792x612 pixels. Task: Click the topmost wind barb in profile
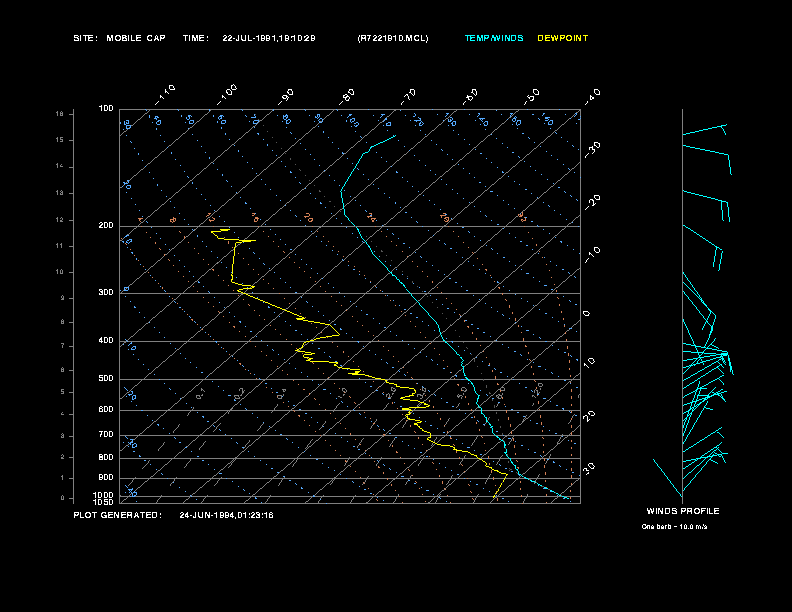705,130
